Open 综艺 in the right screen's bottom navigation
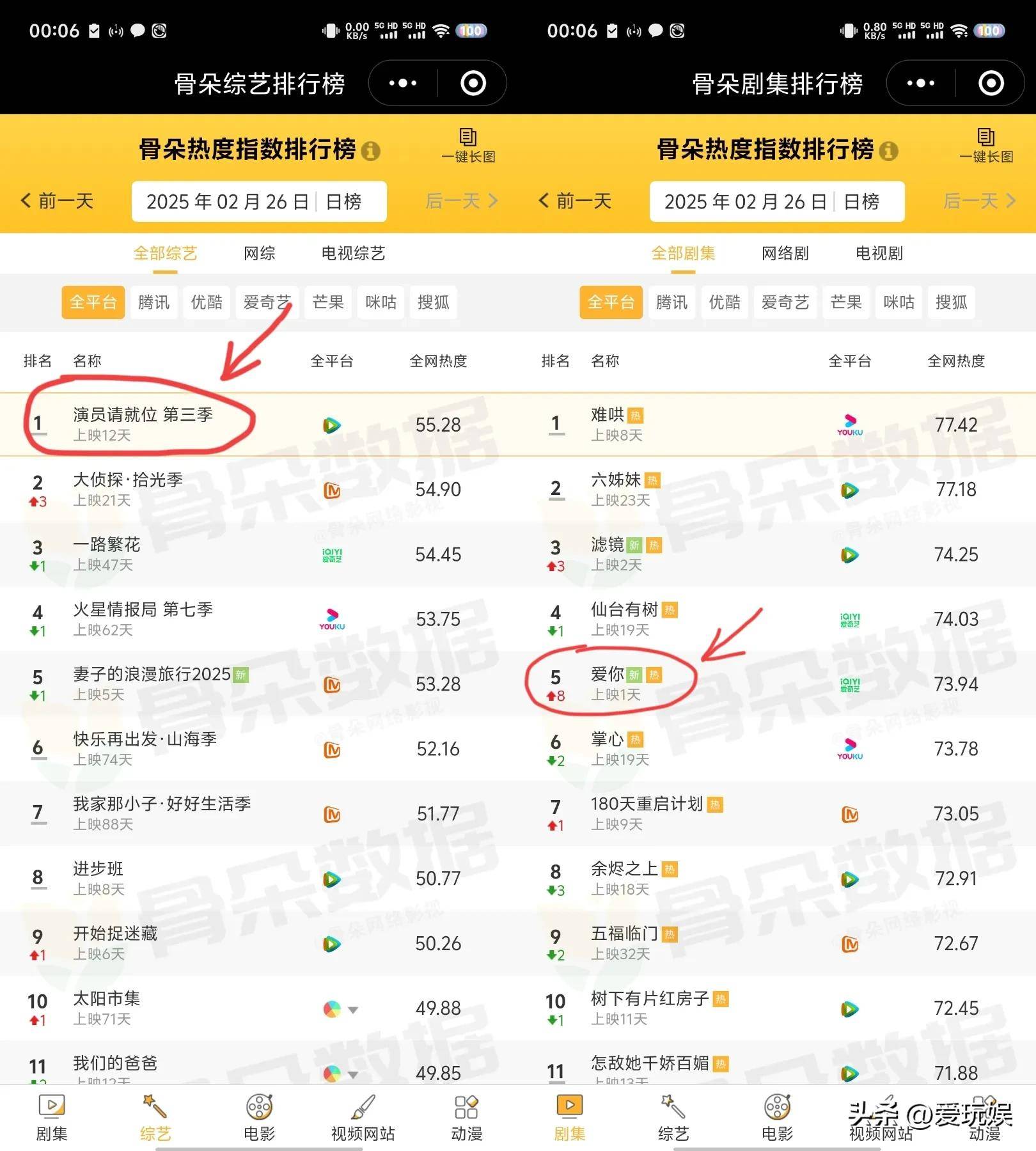This screenshot has height=1151, width=1036. click(673, 1118)
